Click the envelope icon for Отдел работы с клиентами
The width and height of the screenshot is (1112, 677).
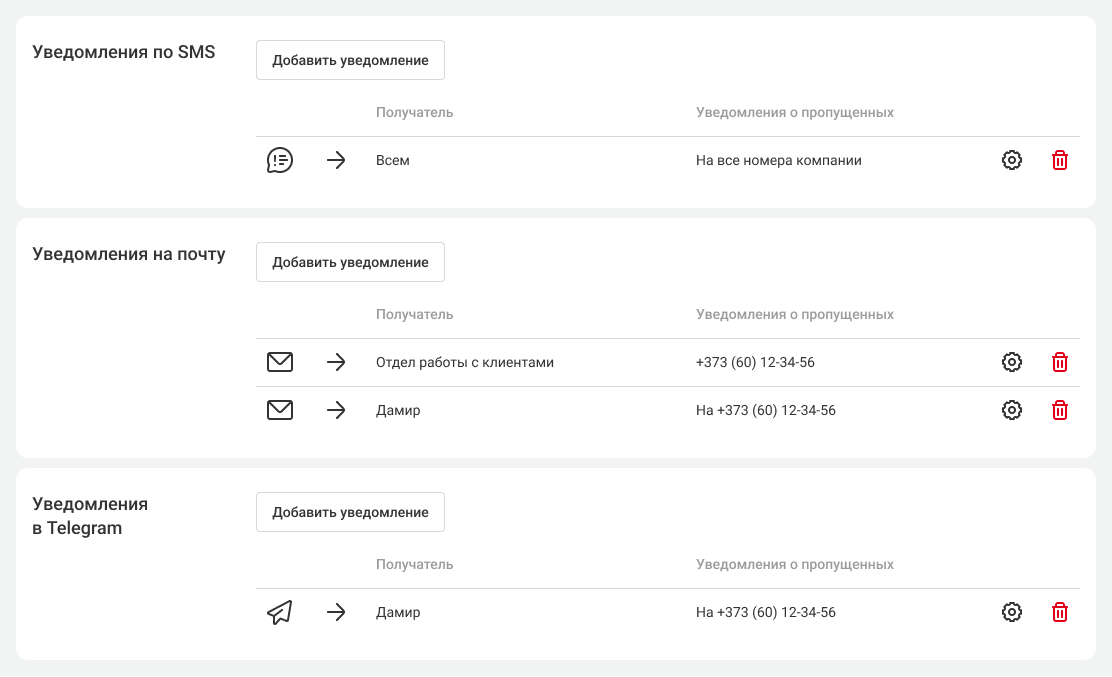coord(280,362)
